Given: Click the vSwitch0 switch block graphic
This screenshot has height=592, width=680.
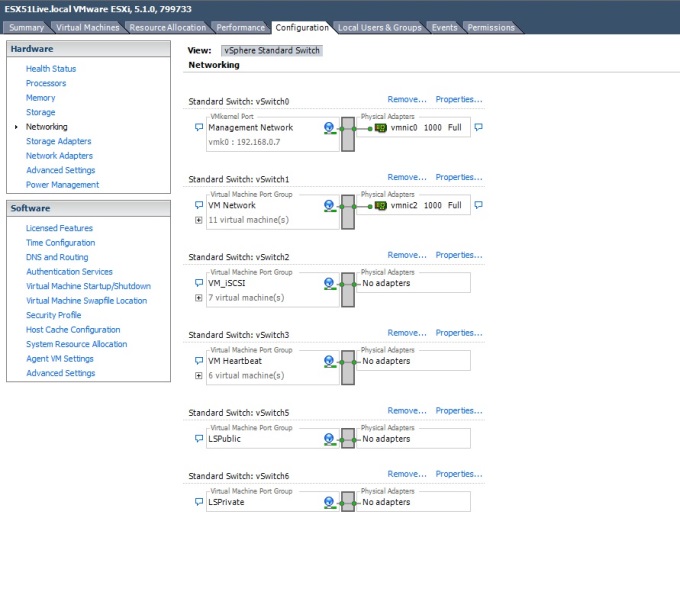Looking at the screenshot, I should click(x=348, y=134).
